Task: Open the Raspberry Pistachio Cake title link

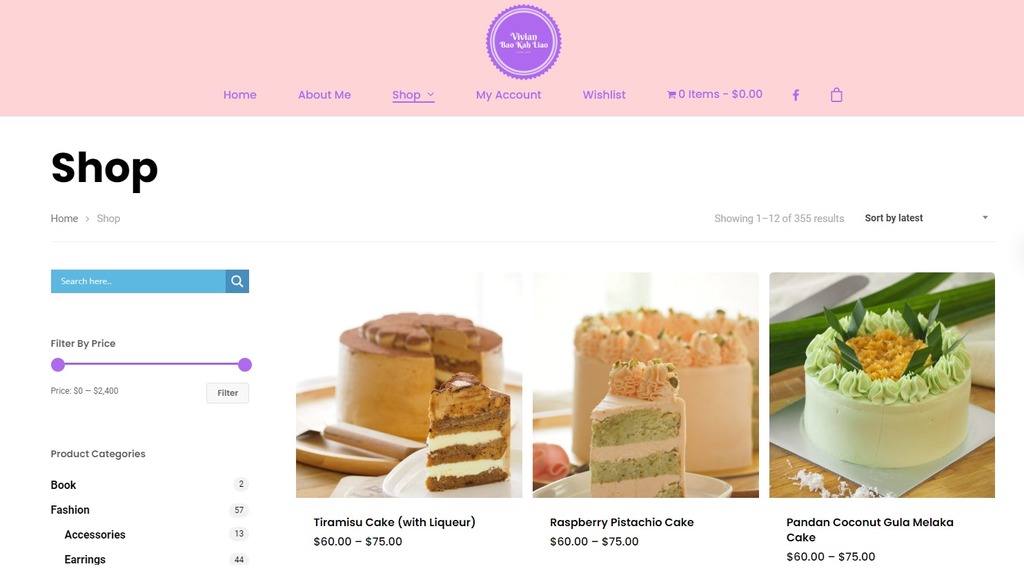Action: 622,522
